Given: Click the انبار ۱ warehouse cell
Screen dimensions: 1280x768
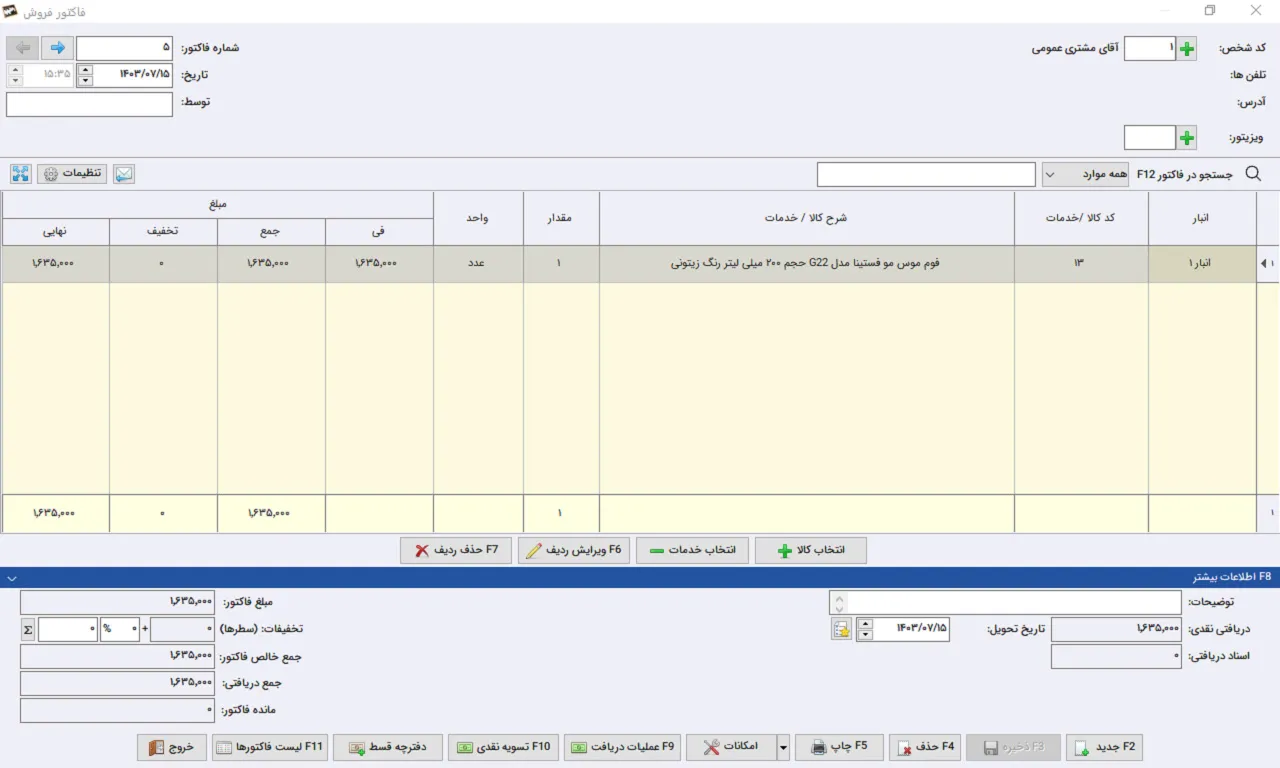Looking at the screenshot, I should [1202, 264].
